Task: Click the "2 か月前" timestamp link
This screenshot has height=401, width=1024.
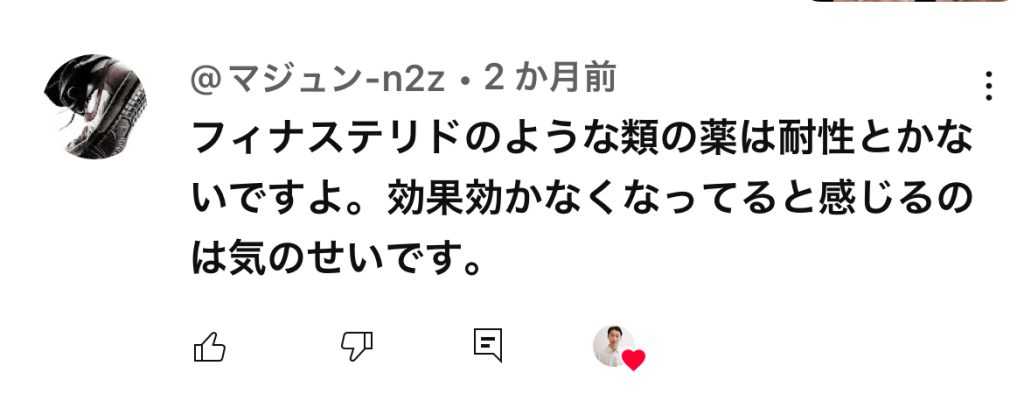Action: pyautogui.click(x=550, y=80)
